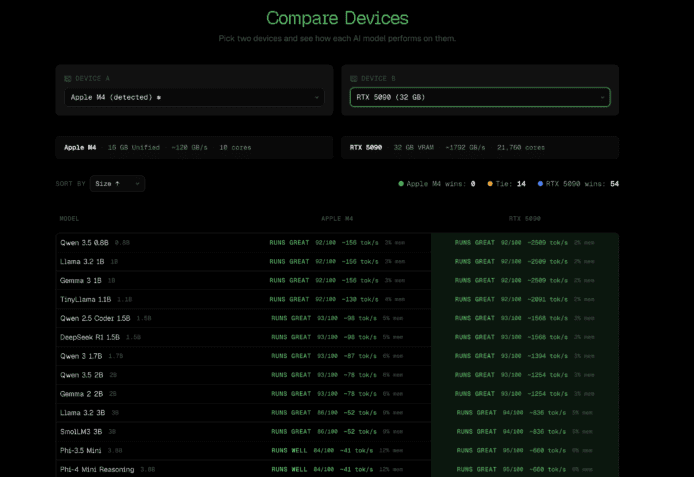
Task: Select the Phi-4 Mini Reasoning model
Action: (x=99, y=469)
